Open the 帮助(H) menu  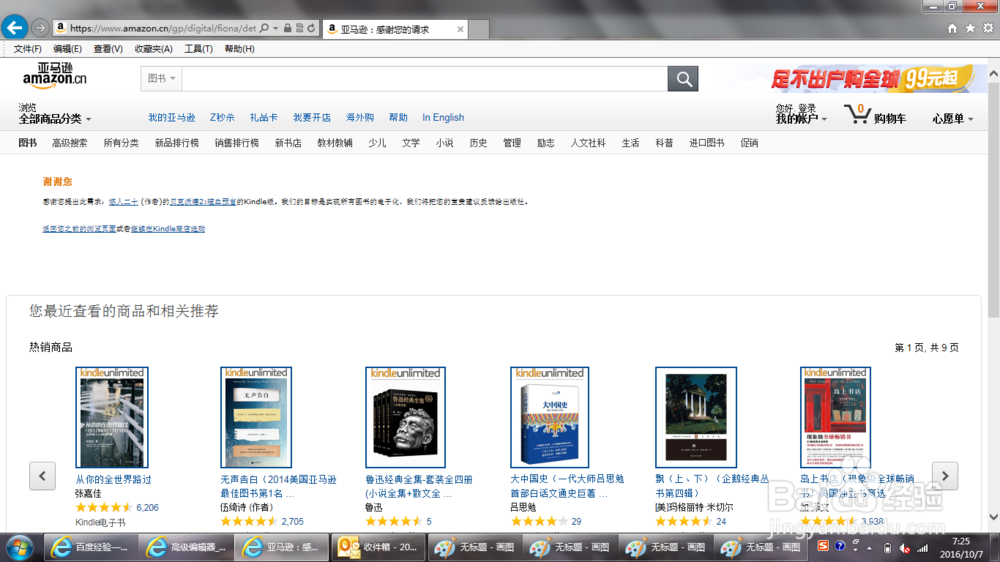coord(239,49)
